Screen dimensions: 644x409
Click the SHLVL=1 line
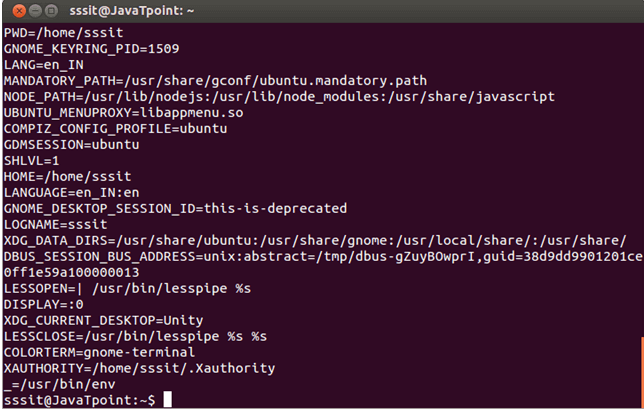point(31,161)
